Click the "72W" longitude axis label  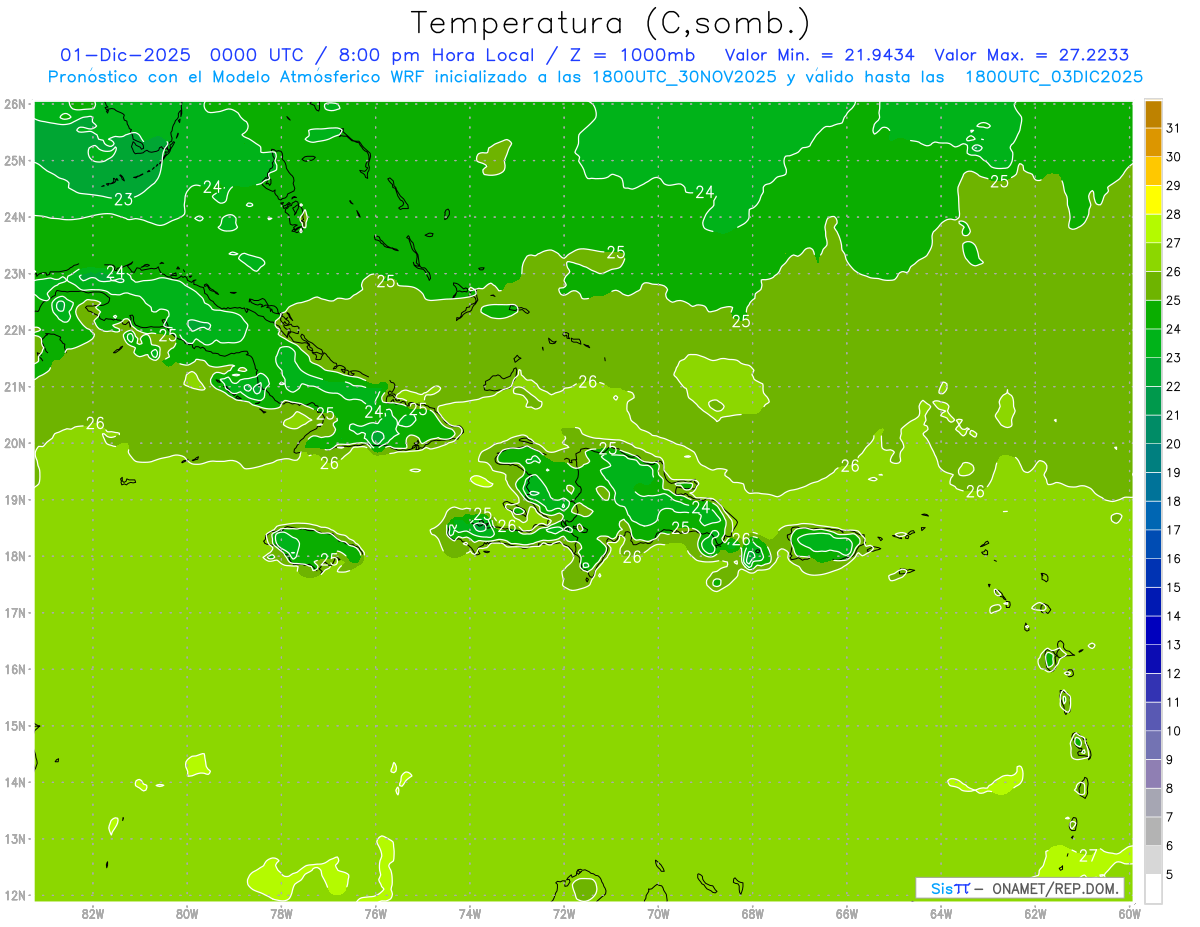click(x=564, y=913)
